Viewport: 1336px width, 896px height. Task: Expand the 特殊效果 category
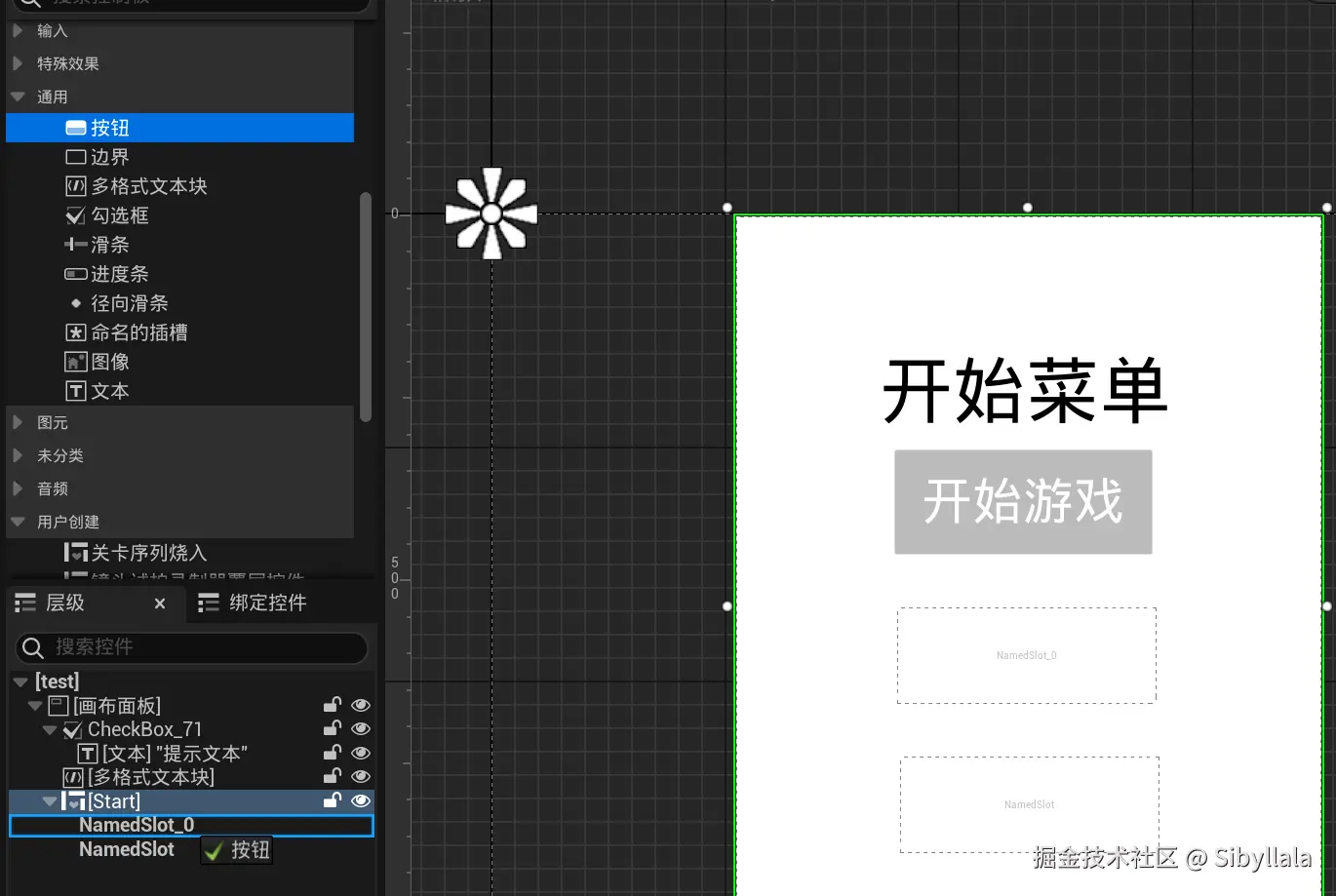[18, 63]
